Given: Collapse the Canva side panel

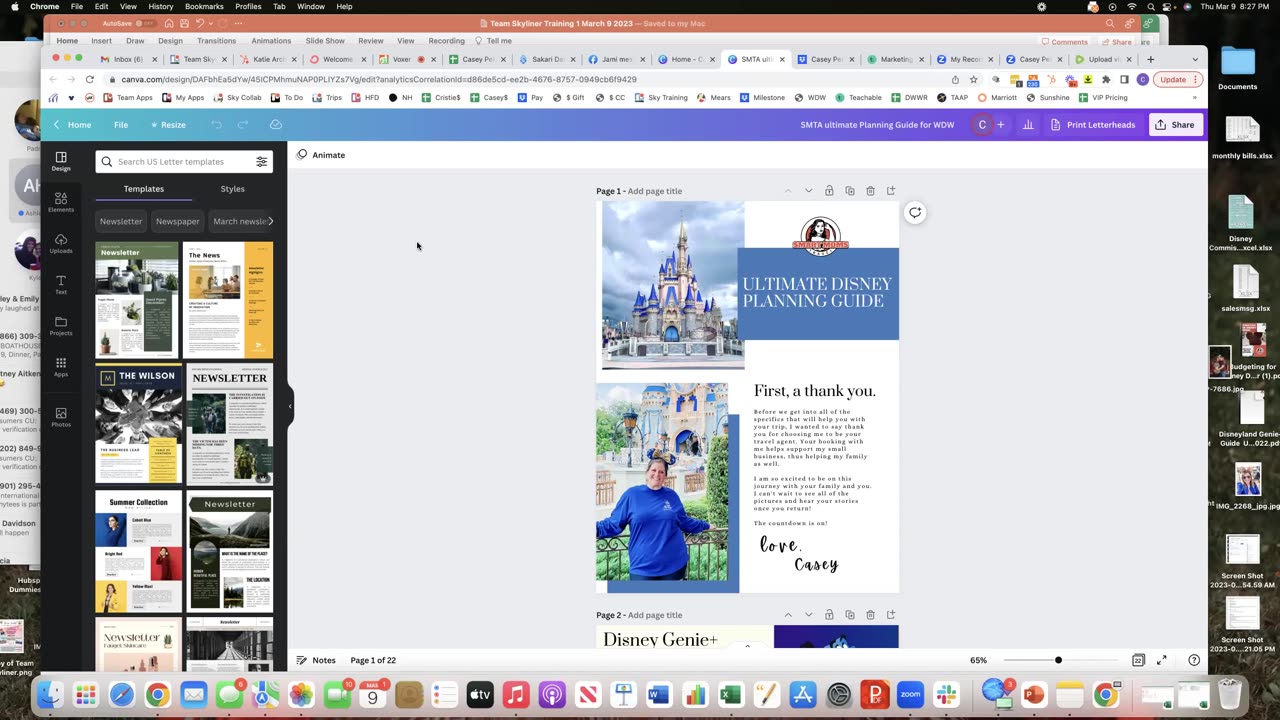Looking at the screenshot, I should coord(290,406).
